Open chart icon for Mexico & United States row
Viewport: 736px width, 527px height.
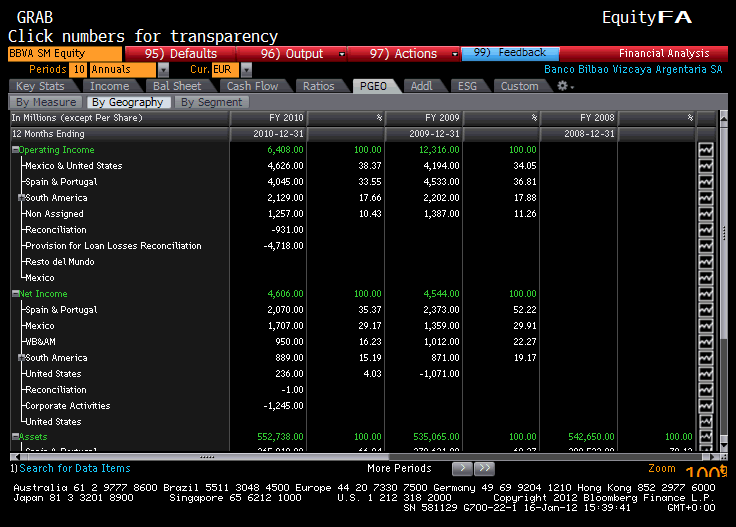click(x=706, y=166)
